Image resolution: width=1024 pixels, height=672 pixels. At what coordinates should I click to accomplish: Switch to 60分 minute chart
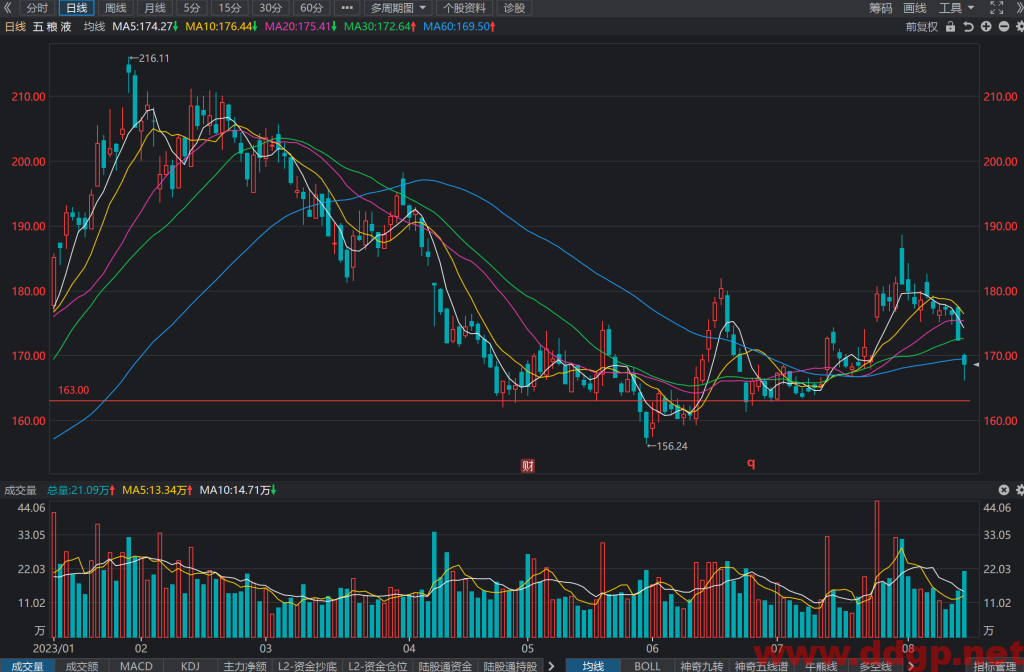312,8
